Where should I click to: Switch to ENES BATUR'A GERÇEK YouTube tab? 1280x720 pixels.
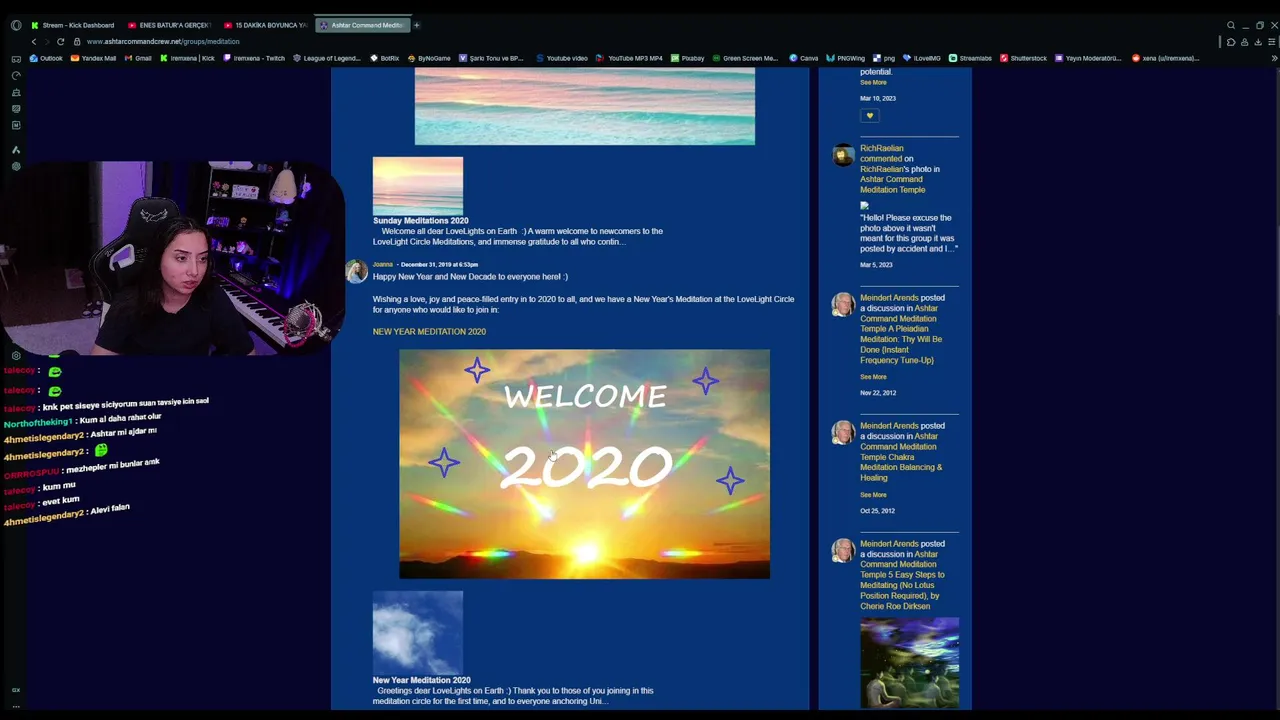click(x=169, y=25)
